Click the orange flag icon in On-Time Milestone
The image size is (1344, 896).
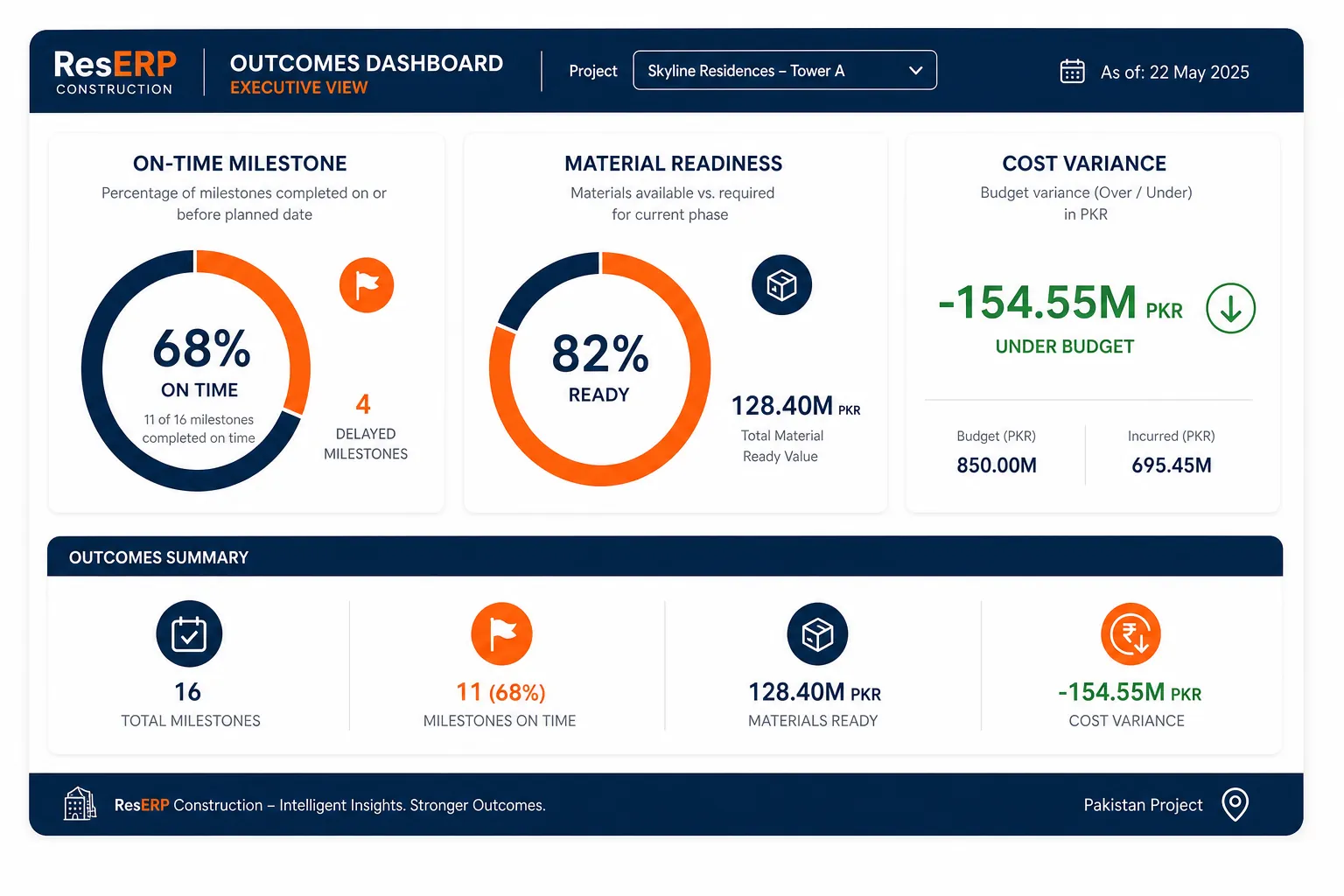point(367,285)
